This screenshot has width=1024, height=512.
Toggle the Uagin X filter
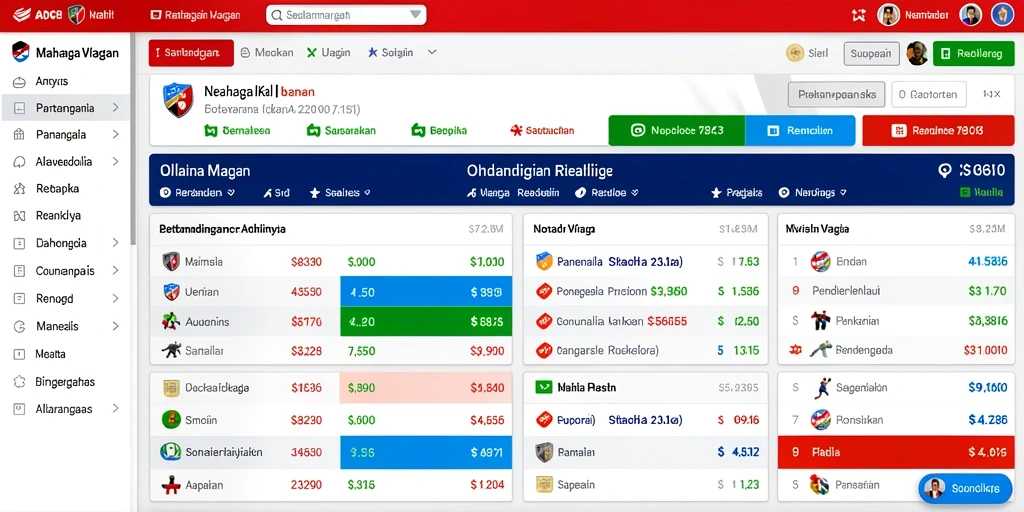click(328, 53)
